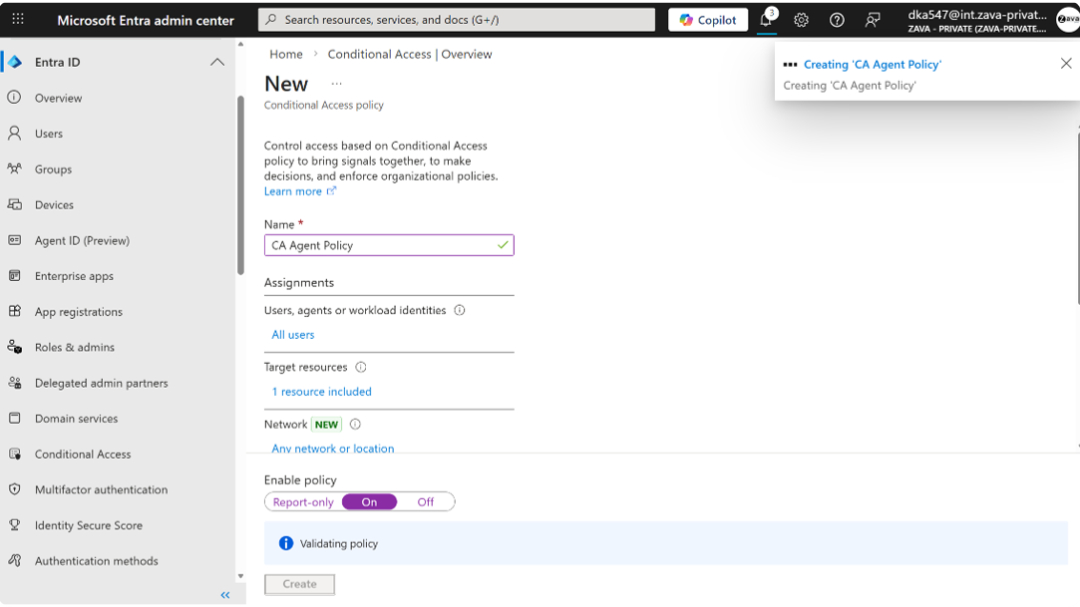Image resolution: width=1080 pixels, height=607 pixels.
Task: Click info icon beside Users, agents identities
Action: coord(459,310)
